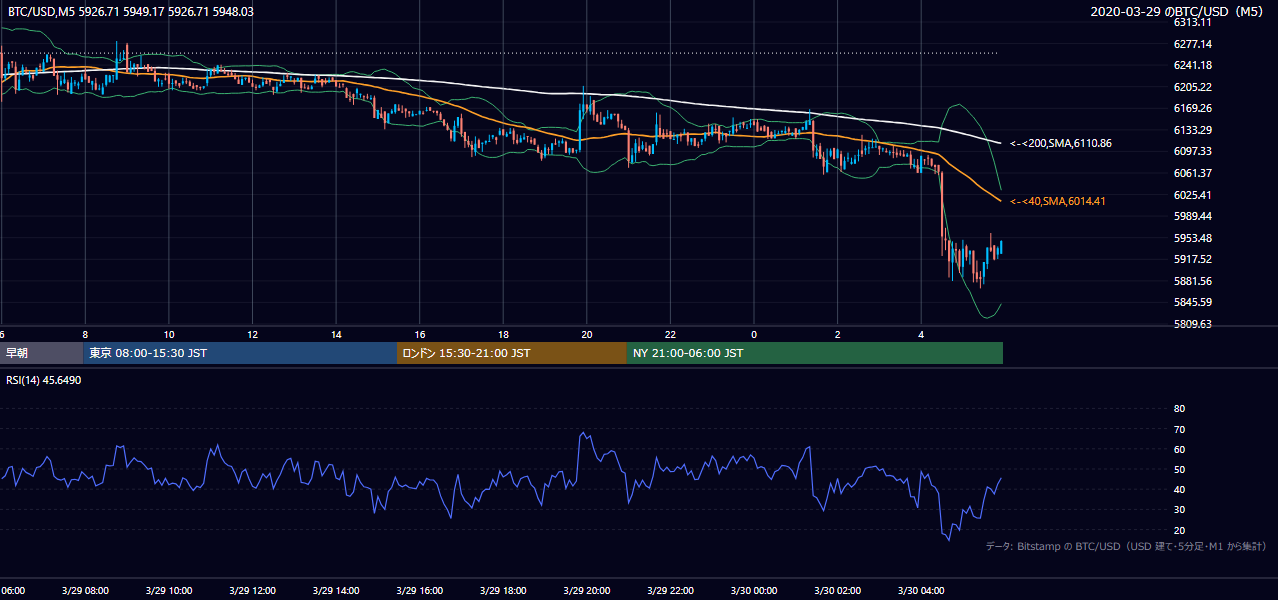Select the ロンドン 15:30-21:00 JST session bar
The width and height of the screenshot is (1278, 600).
[x=512, y=353]
